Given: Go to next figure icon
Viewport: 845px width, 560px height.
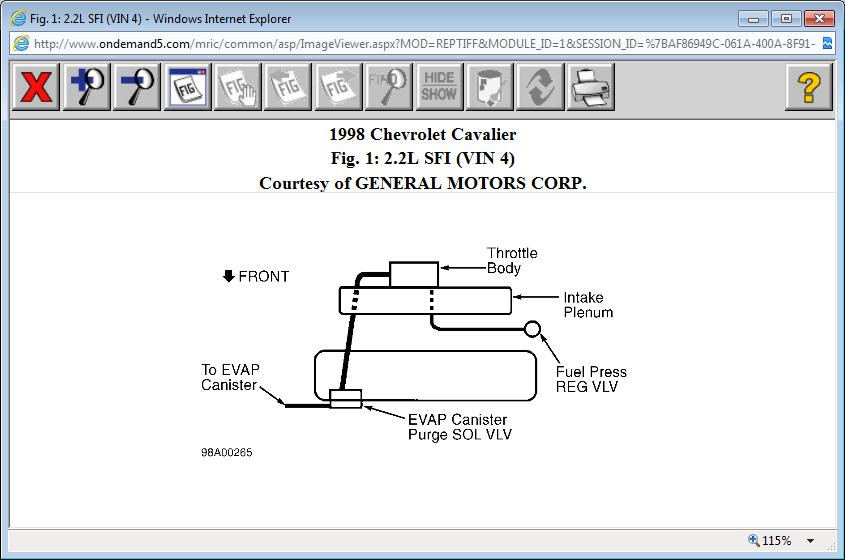Looking at the screenshot, I should (338, 87).
